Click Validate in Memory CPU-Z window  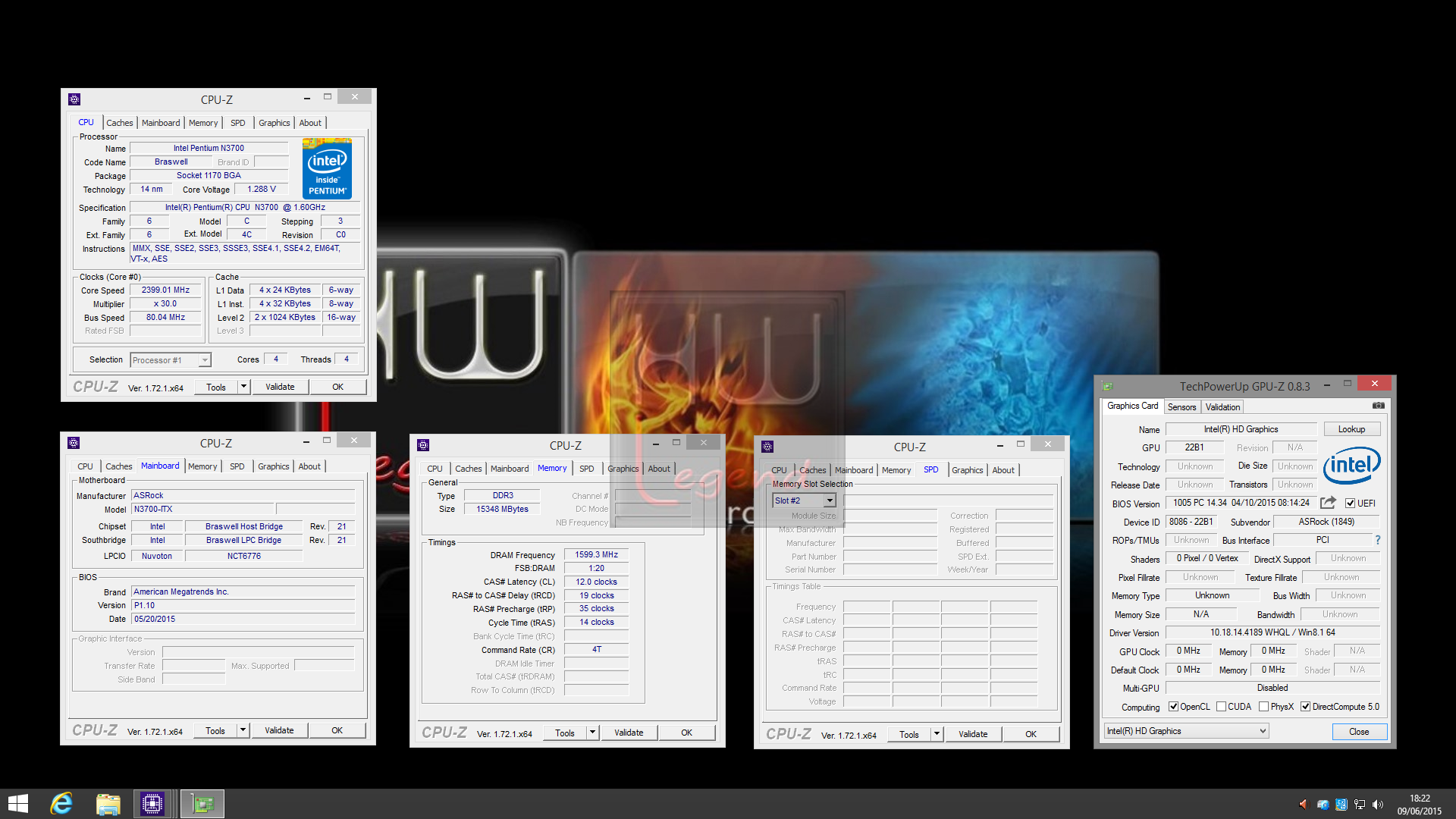[629, 733]
